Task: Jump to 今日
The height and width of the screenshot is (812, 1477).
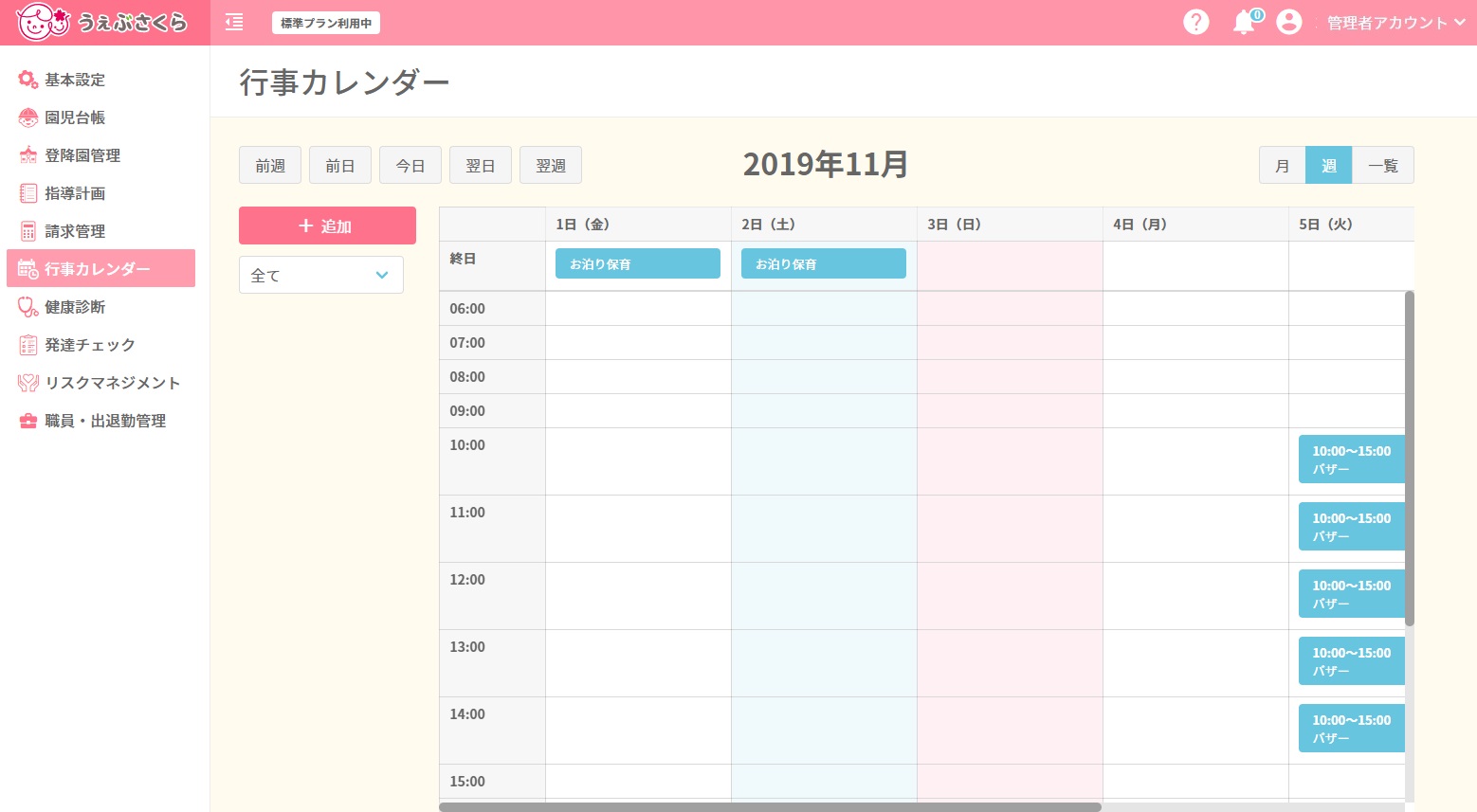Action: pyautogui.click(x=410, y=165)
